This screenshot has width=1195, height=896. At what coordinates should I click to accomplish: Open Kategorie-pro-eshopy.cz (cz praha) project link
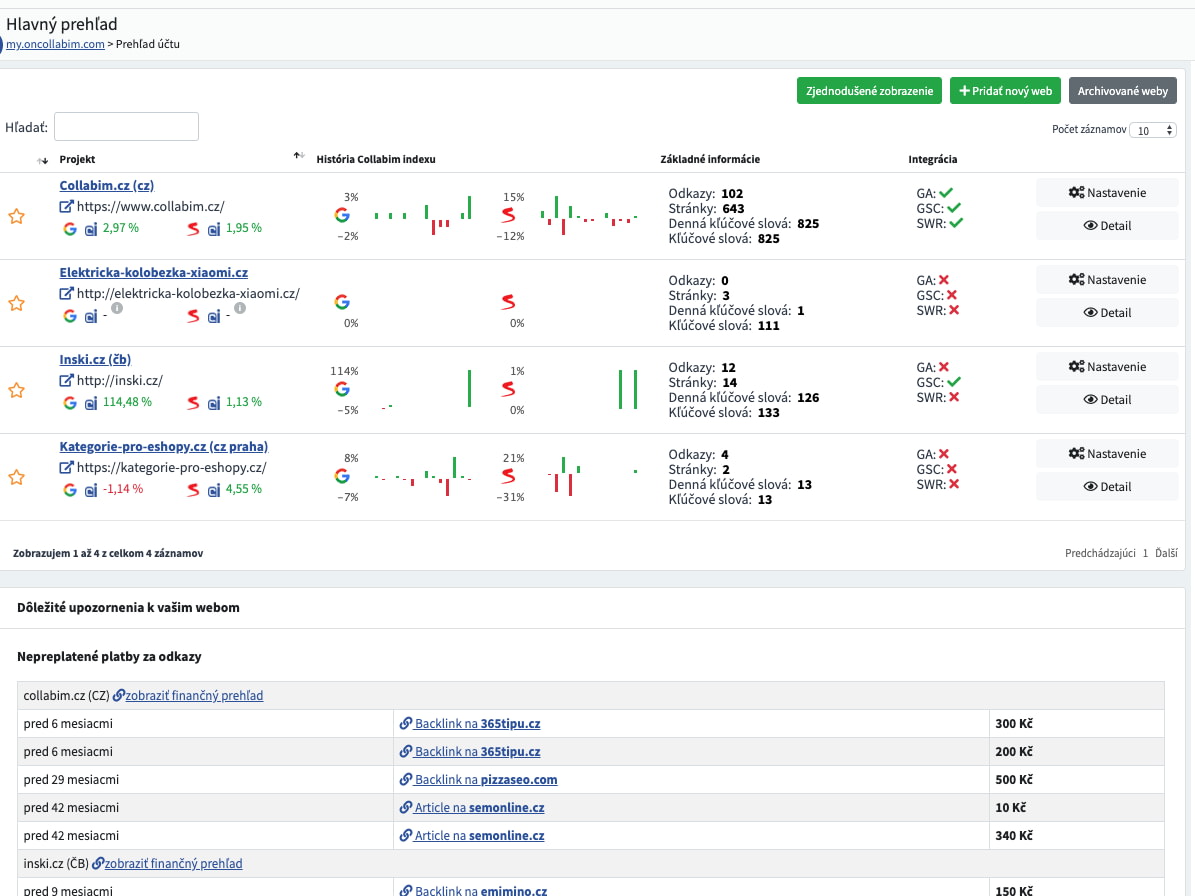click(164, 446)
